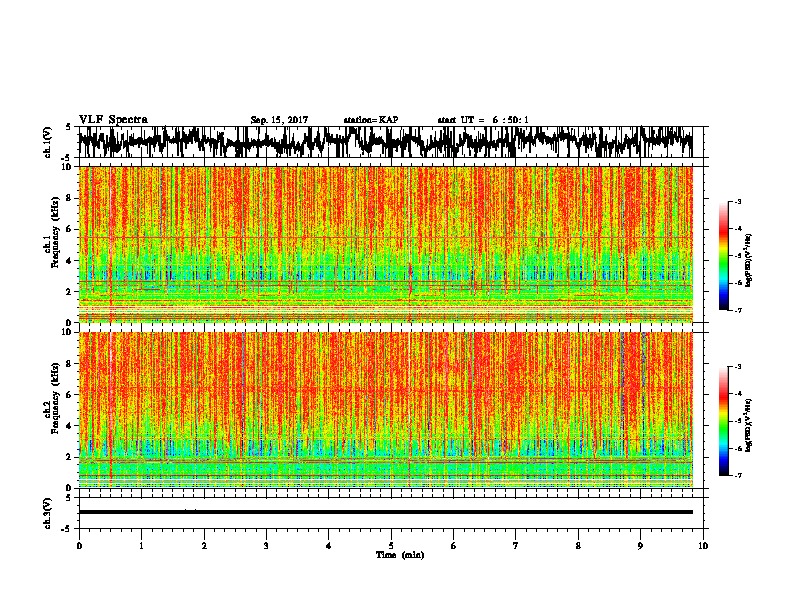
Task: Click the time axis tick label 8
Action: click(578, 546)
